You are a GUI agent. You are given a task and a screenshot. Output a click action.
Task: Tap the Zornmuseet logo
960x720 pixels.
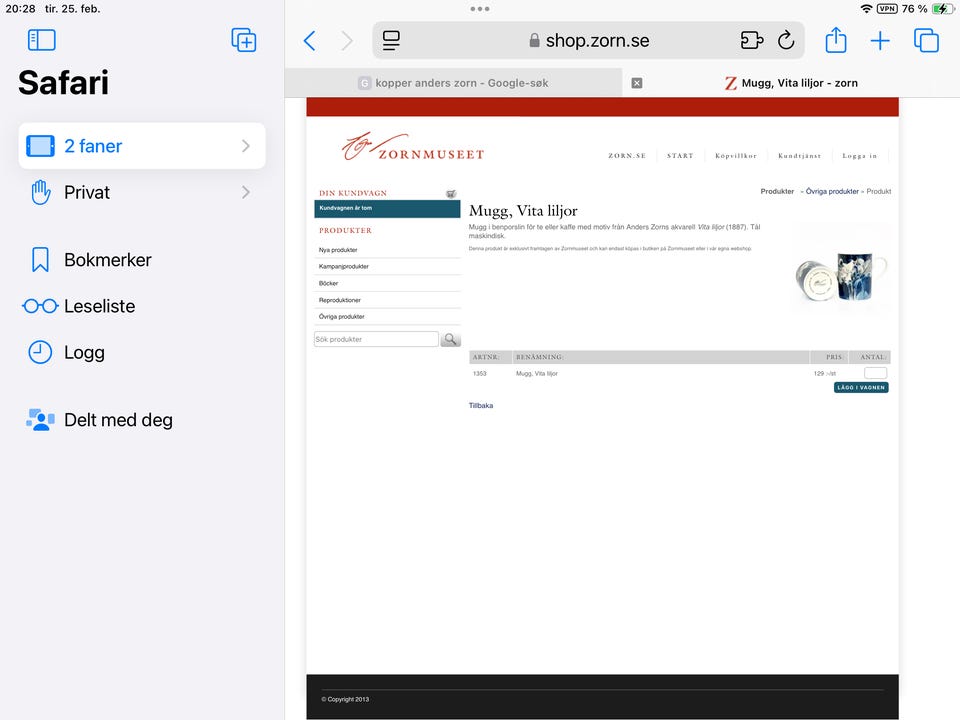(413, 147)
